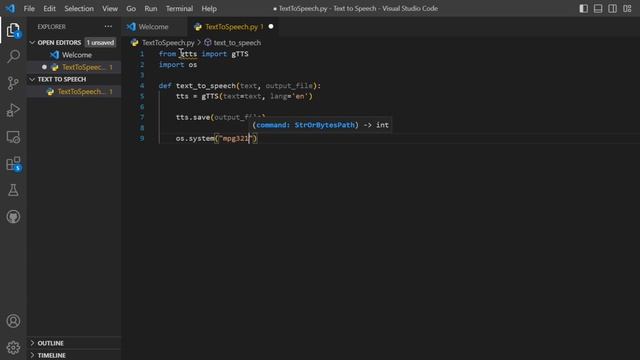This screenshot has width=640, height=360.
Task: Switch to the Welcome tab
Action: pos(154,27)
